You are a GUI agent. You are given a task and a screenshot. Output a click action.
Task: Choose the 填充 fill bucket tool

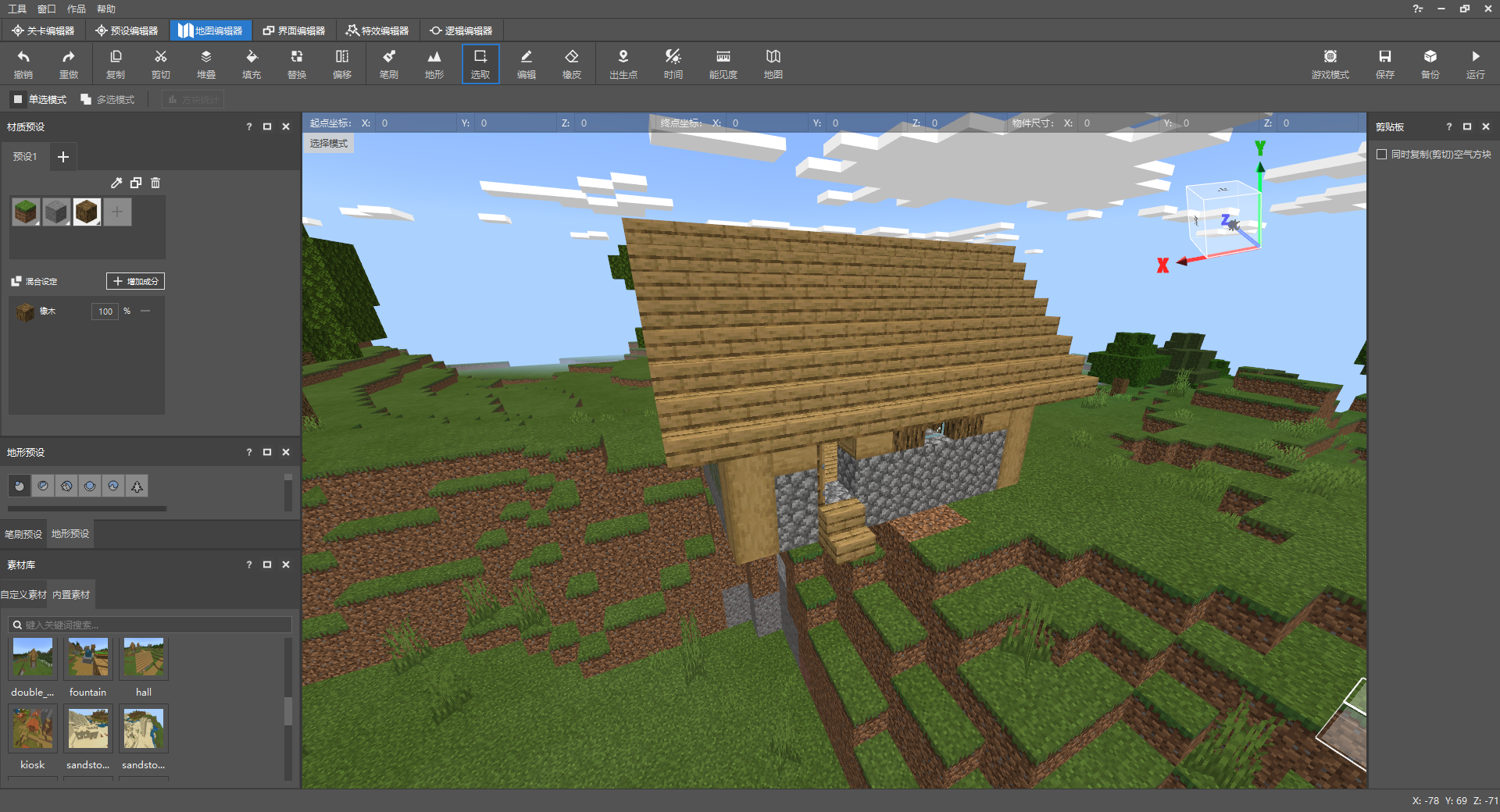252,64
